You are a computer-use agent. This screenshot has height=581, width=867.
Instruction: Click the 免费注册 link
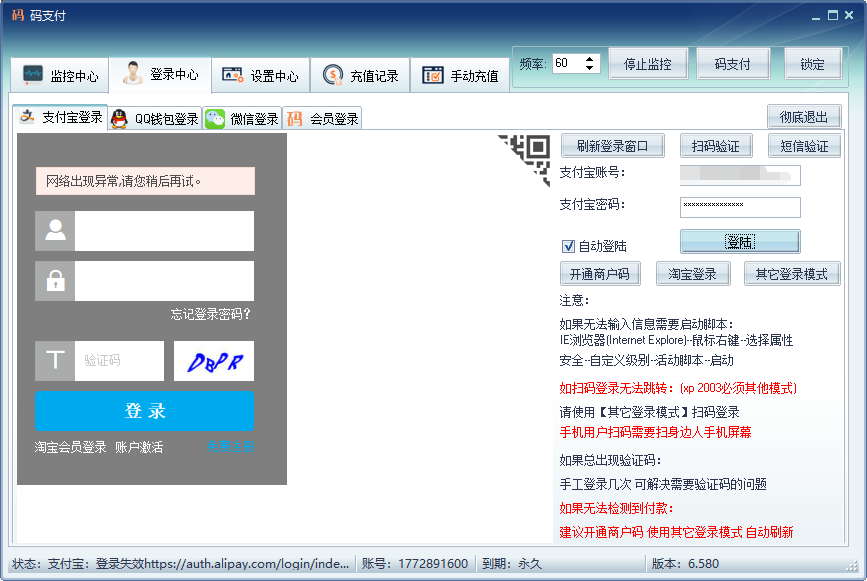click(231, 446)
